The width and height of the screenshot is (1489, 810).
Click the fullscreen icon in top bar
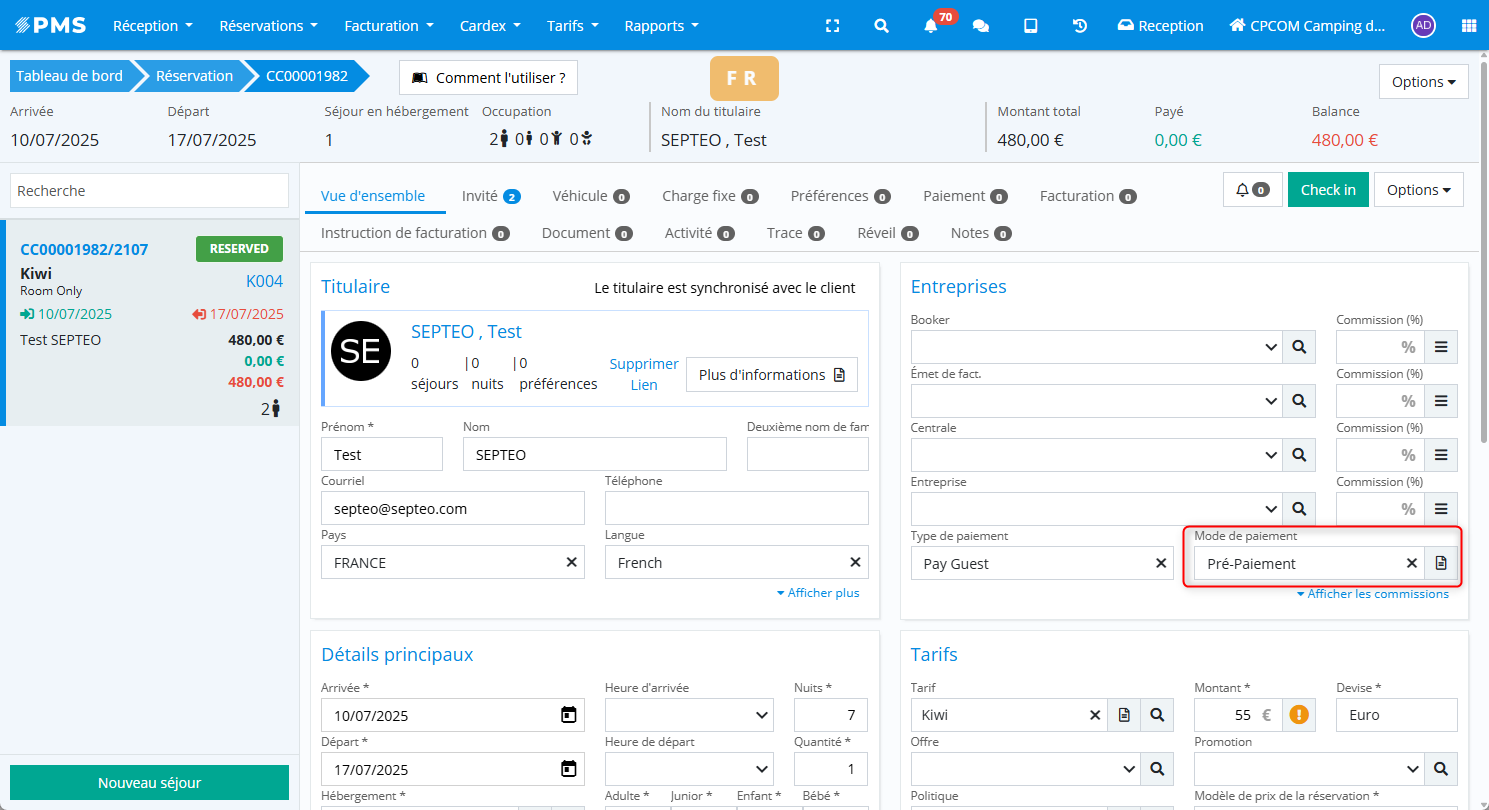point(832,26)
